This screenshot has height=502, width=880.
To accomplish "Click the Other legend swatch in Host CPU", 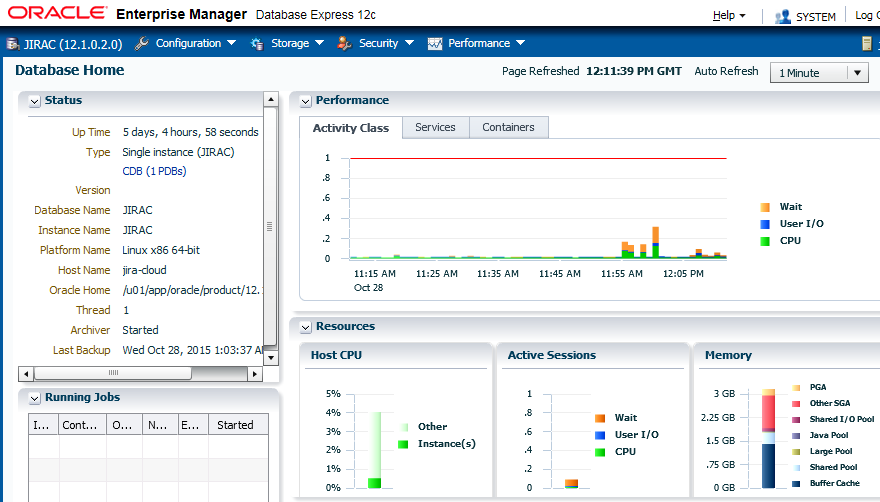I will pyautogui.click(x=403, y=427).
